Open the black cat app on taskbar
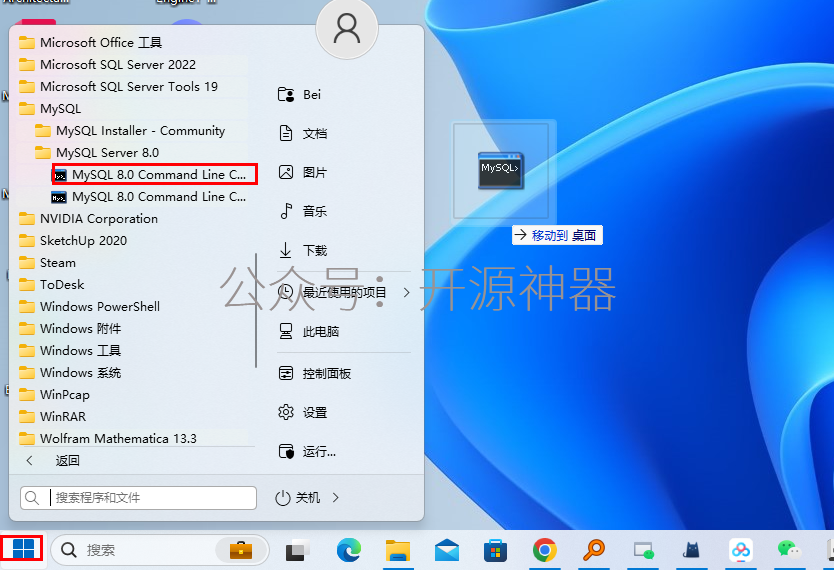 691,550
